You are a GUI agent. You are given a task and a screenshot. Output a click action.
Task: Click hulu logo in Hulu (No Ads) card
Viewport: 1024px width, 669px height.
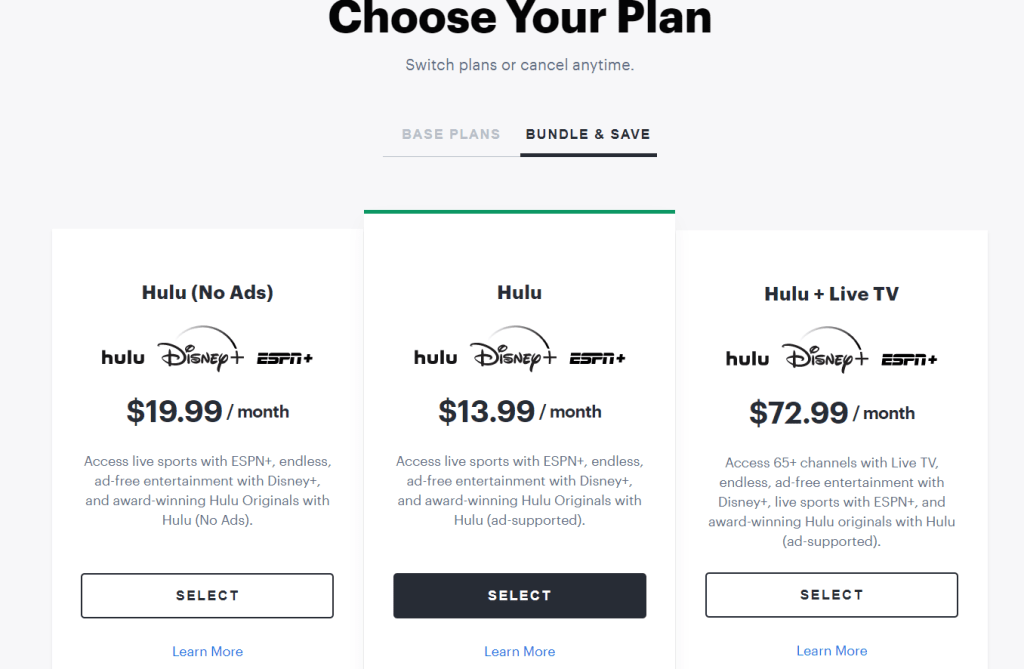coord(123,357)
